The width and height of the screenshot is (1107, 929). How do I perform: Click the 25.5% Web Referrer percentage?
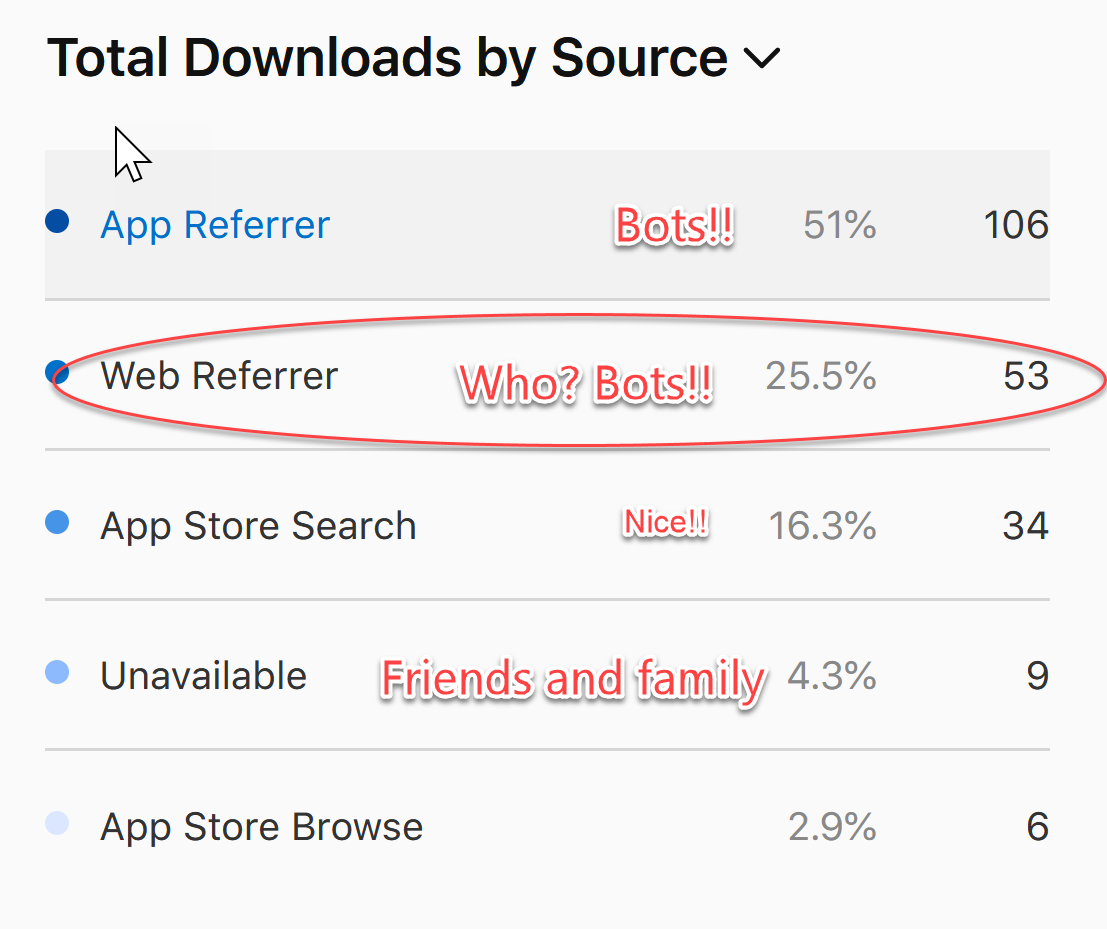(x=821, y=376)
